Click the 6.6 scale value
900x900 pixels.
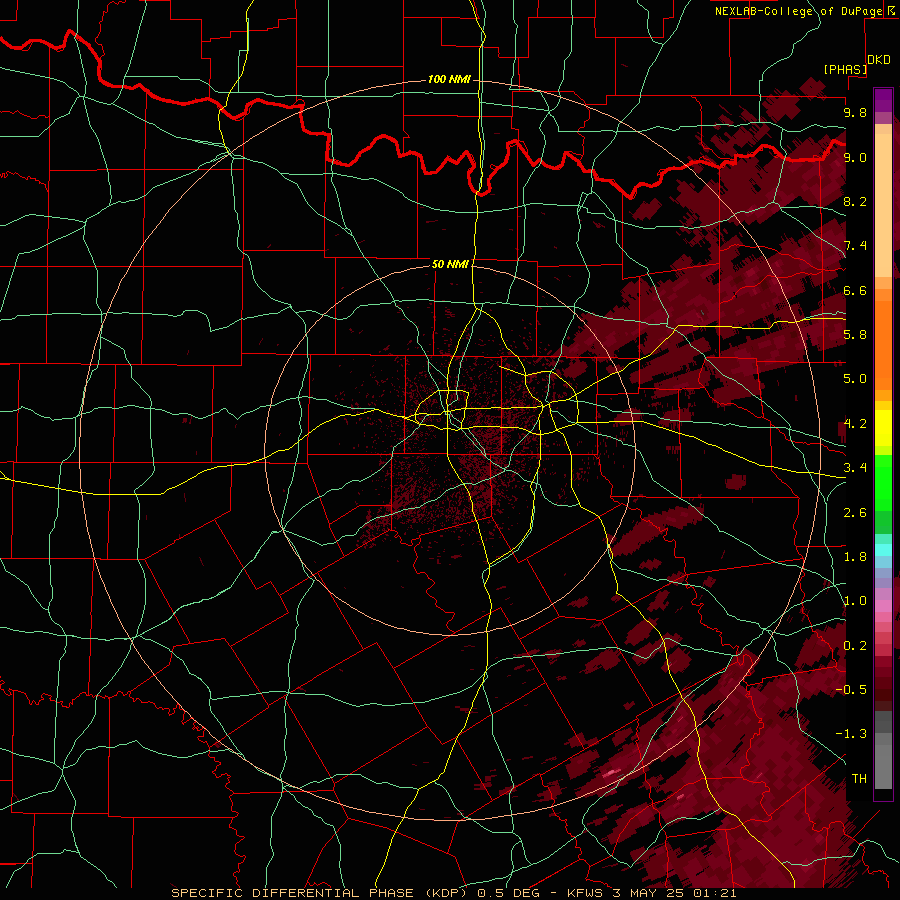click(x=855, y=290)
